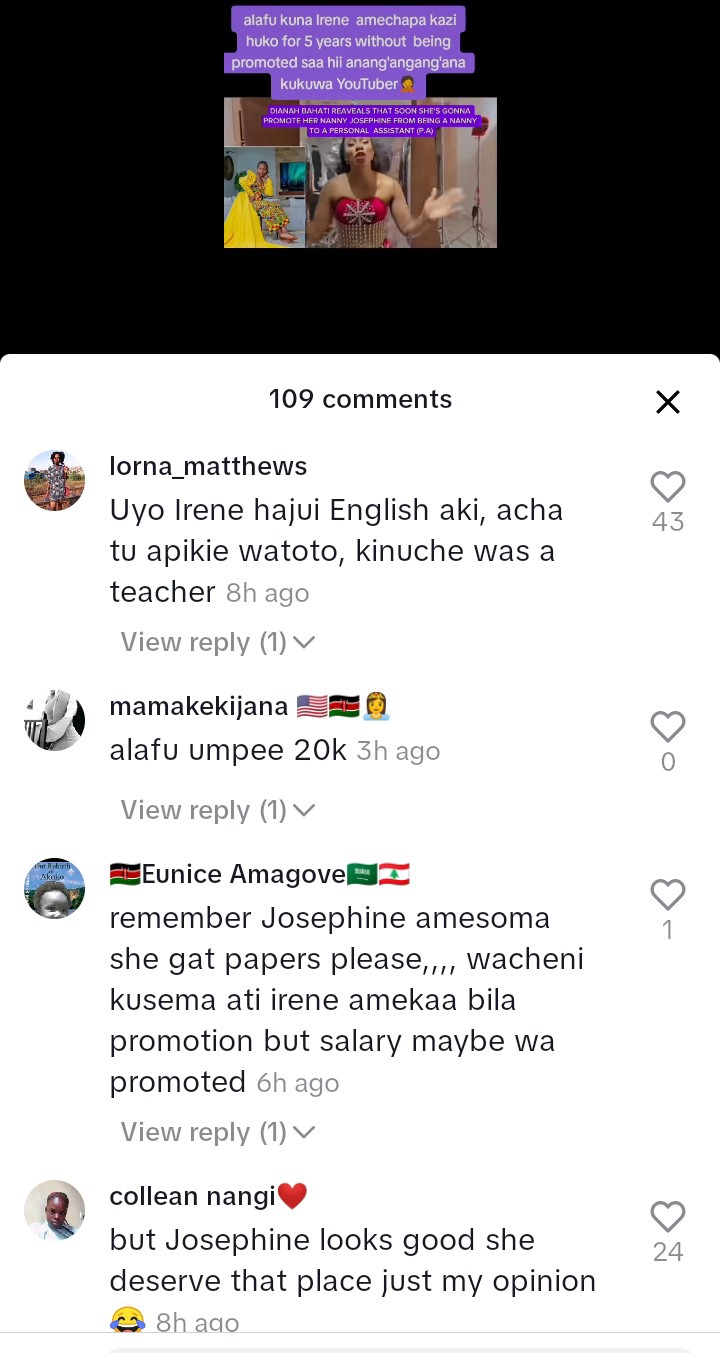Tap the video thumbnail behind comments

point(360,172)
